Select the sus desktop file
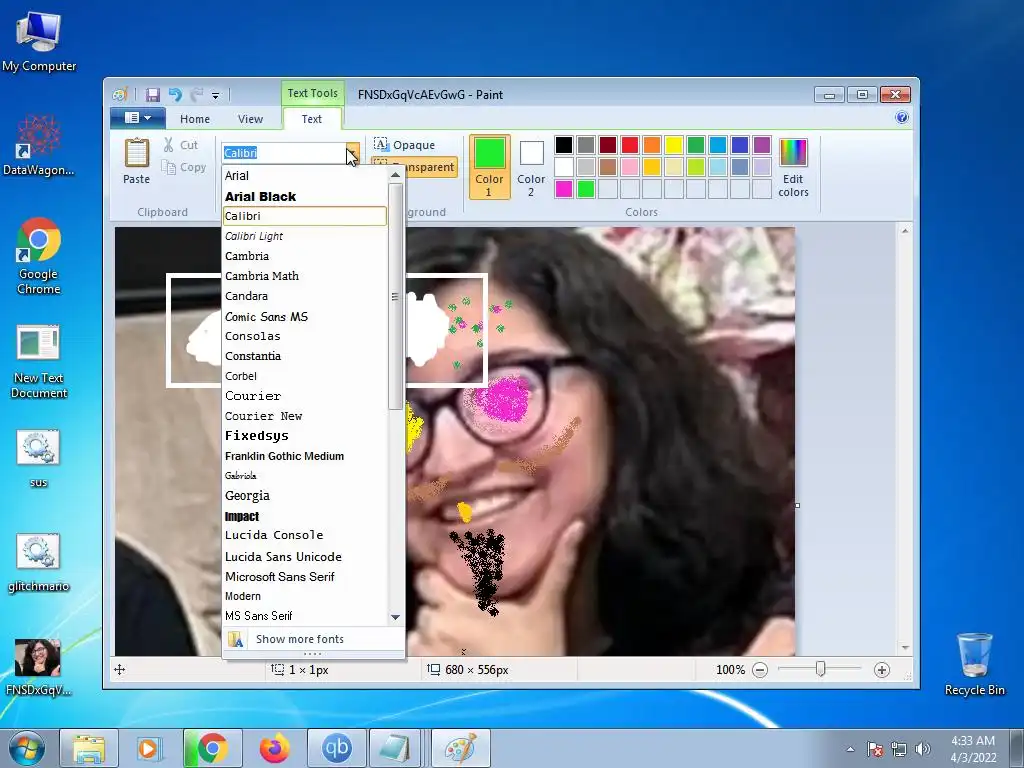1024x768 pixels. pyautogui.click(x=39, y=458)
